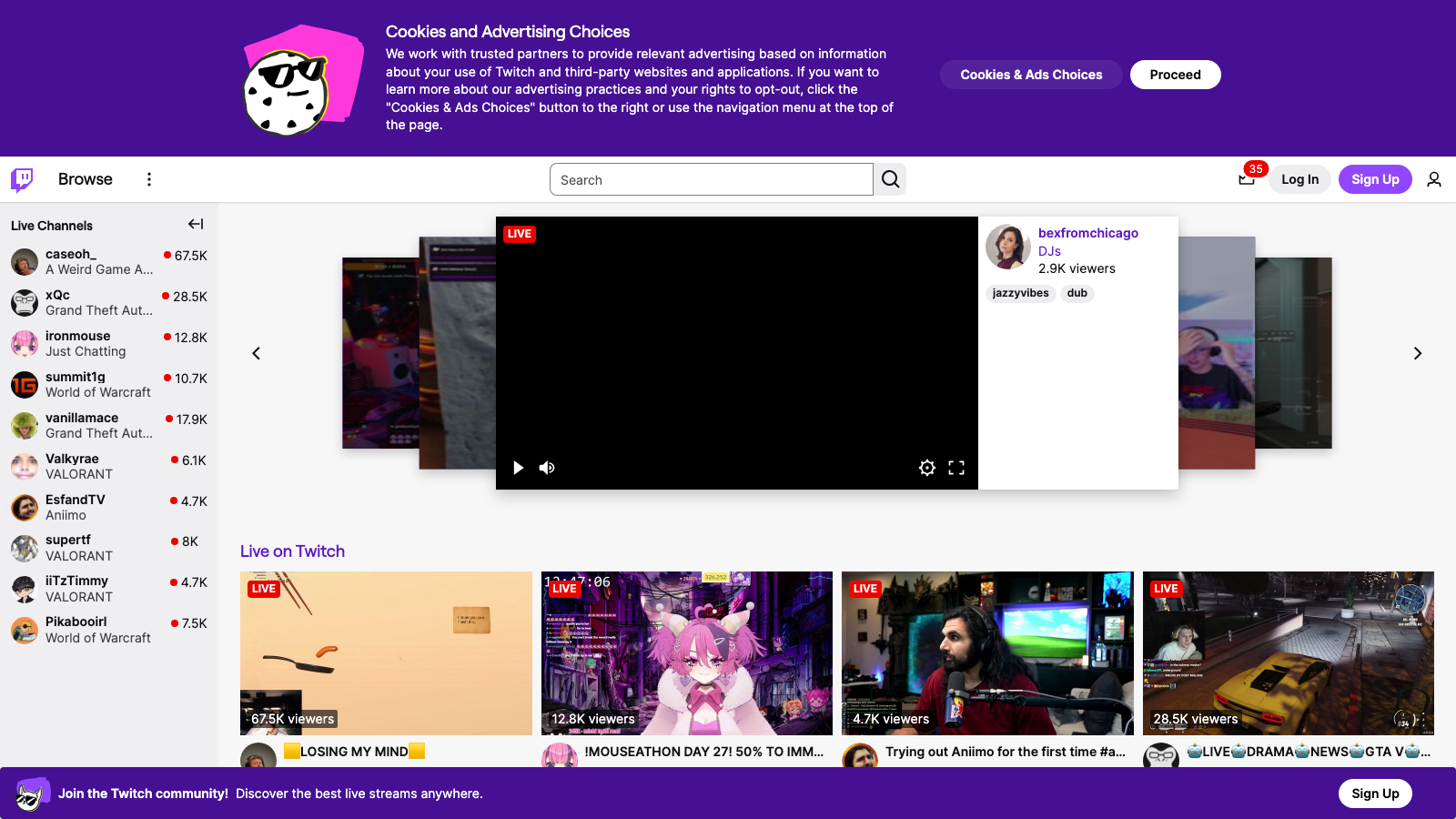The width and height of the screenshot is (1456, 819).
Task: Select ironmouse avatar in sidebar
Action: (x=25, y=344)
